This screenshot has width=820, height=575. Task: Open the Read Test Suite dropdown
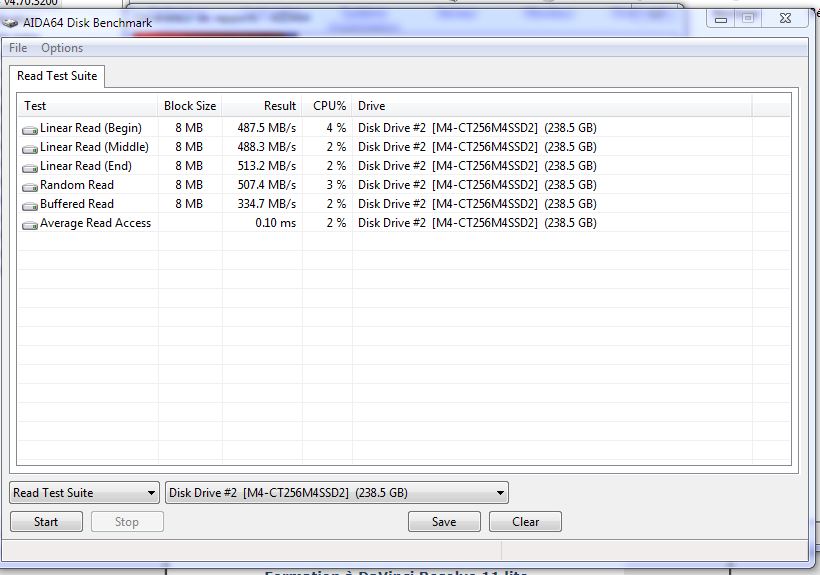tap(84, 492)
